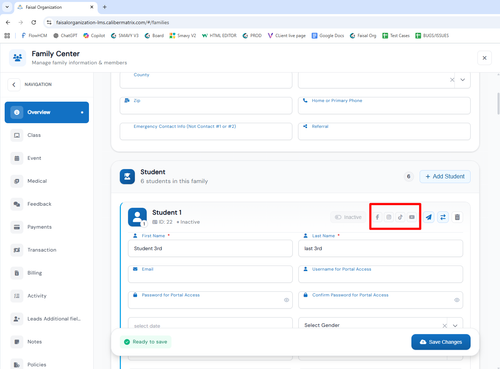Collapse the navigation sidebar with the back chevron
Screen dimensions: 500x369
14,85
